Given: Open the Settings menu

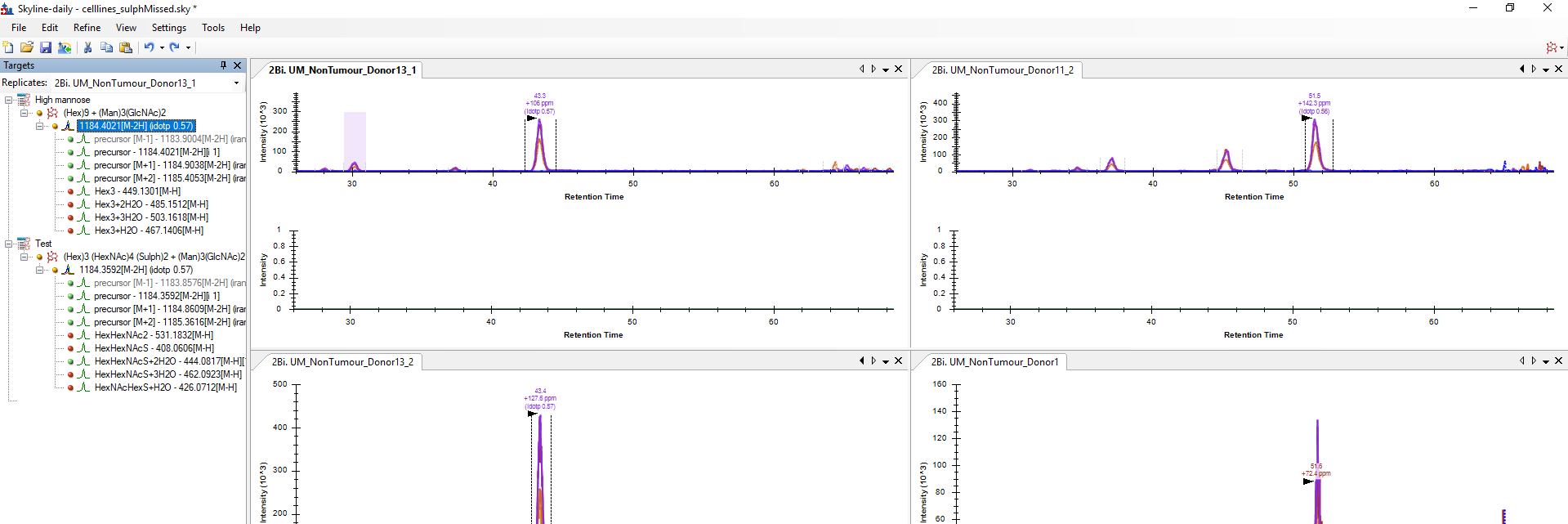Looking at the screenshot, I should (x=168, y=28).
